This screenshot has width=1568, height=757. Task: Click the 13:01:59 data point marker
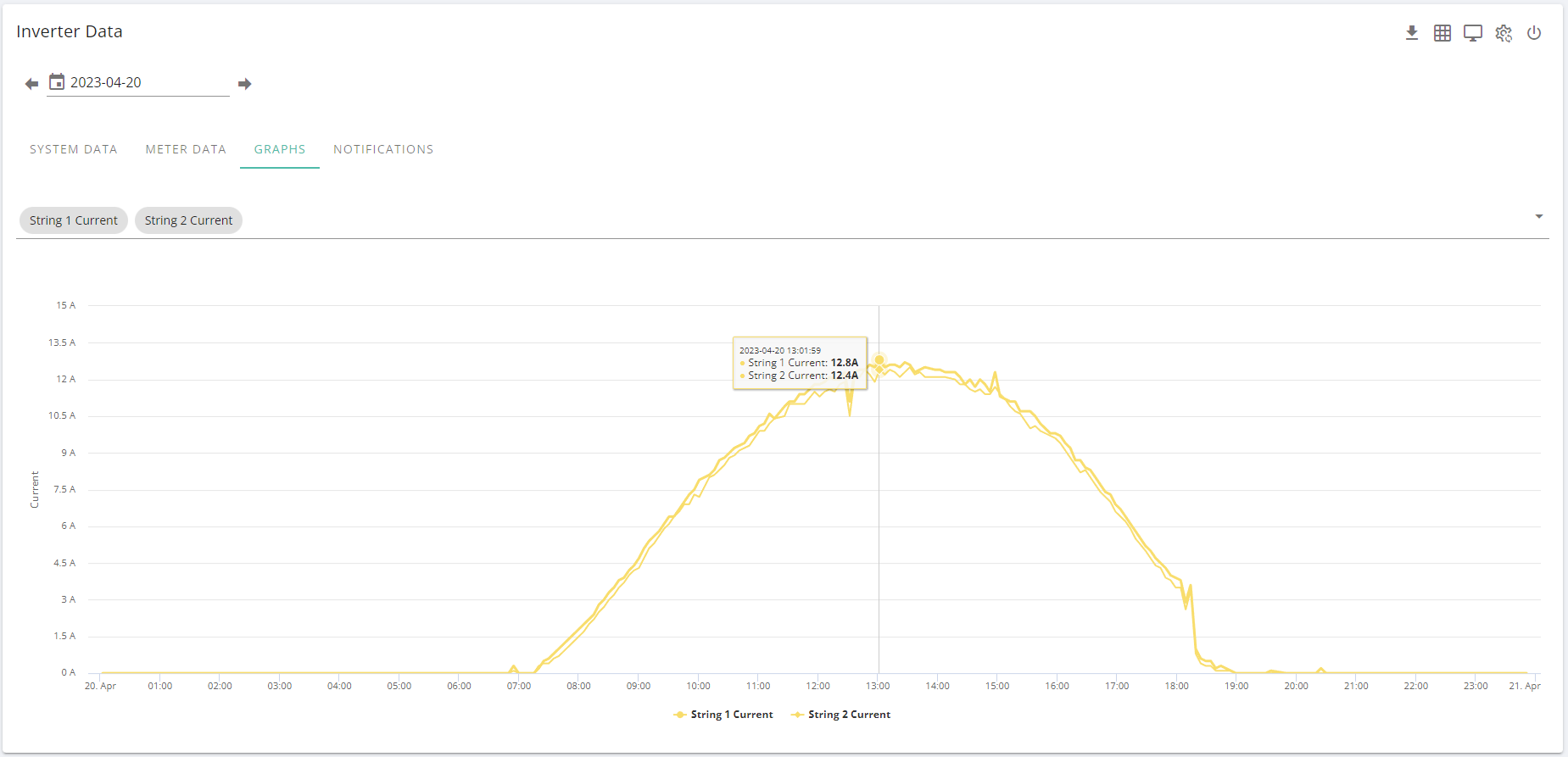click(879, 360)
